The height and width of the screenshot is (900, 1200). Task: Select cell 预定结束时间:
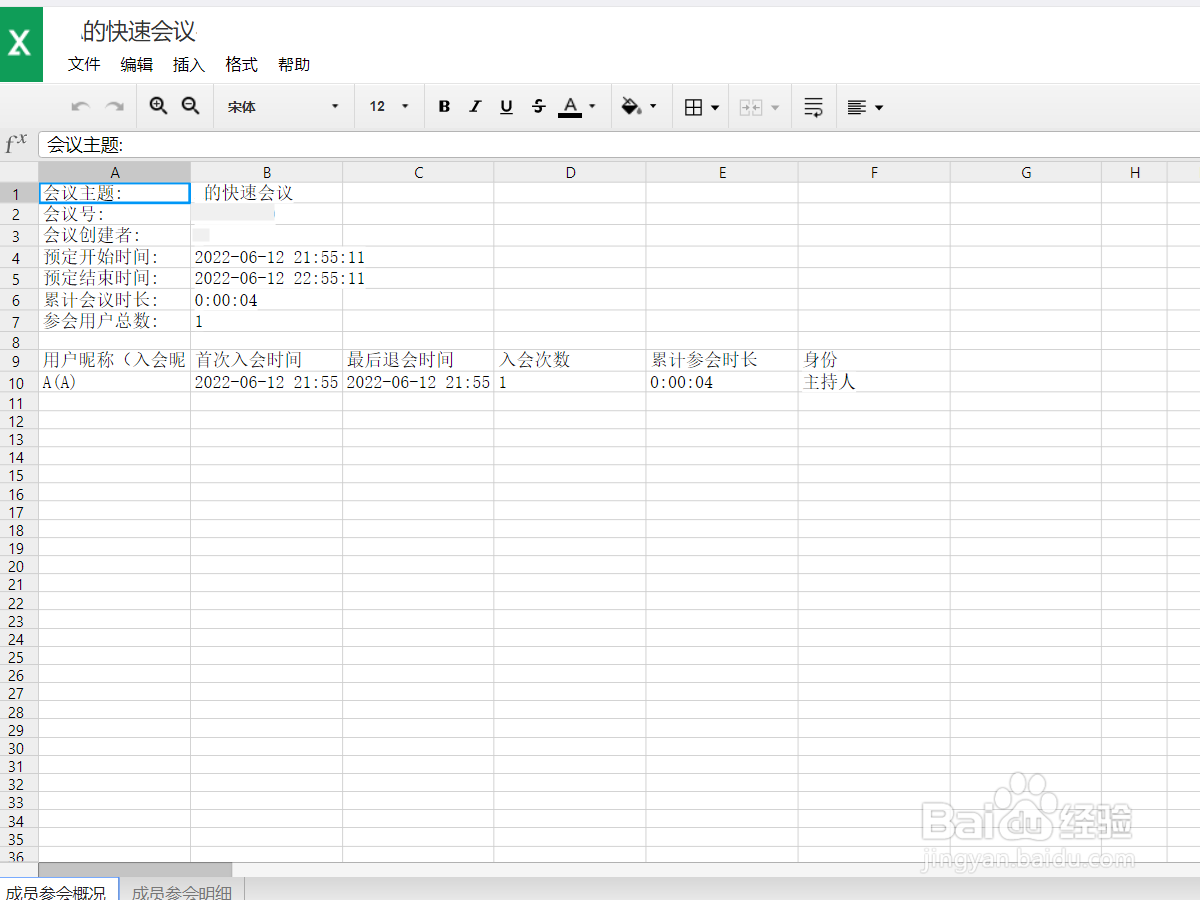click(114, 278)
